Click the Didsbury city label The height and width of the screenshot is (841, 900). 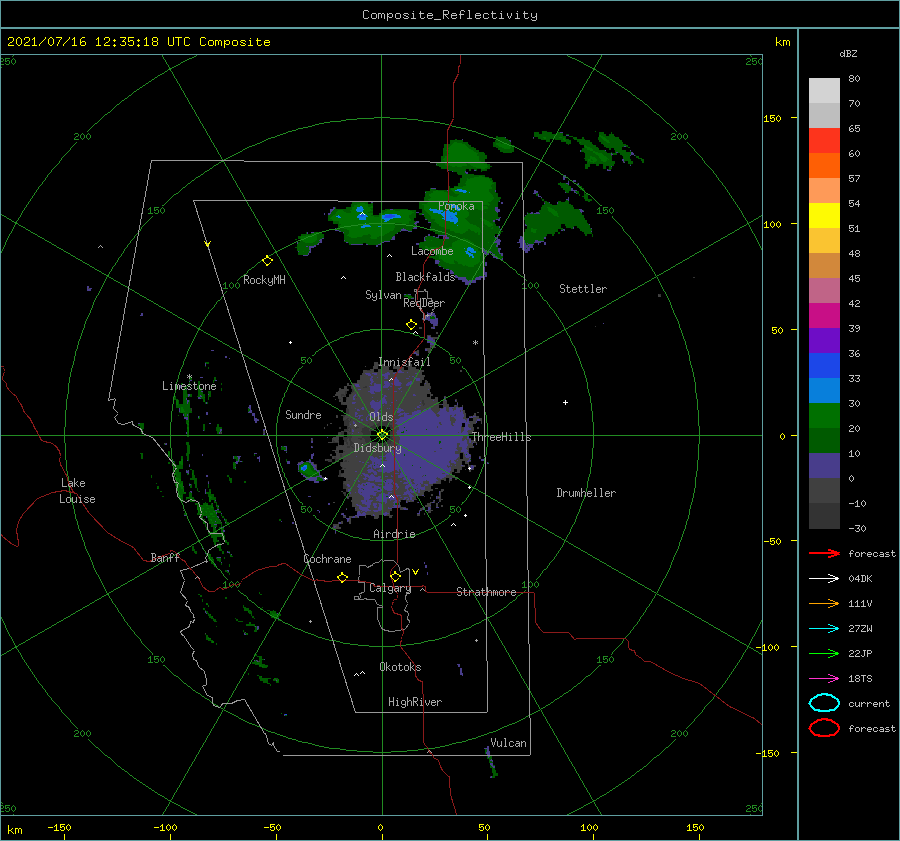(x=378, y=448)
